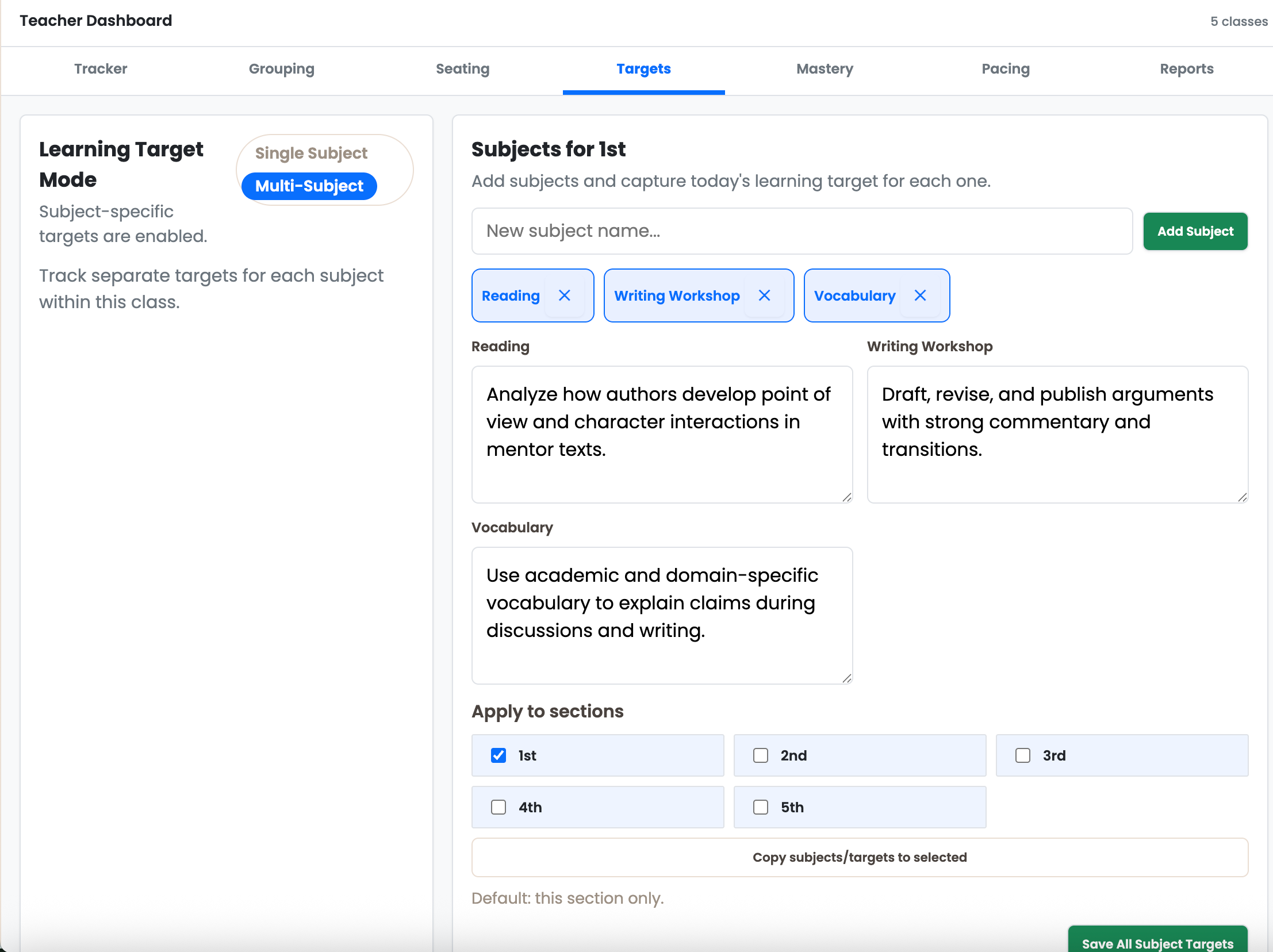Viewport: 1273px width, 952px height.
Task: Click Copy subjects/targets to selected
Action: 859,857
